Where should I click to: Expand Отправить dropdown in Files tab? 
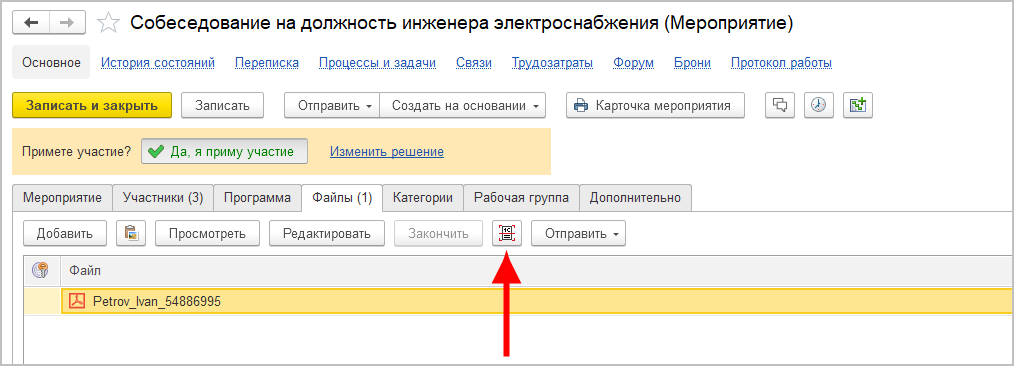click(579, 233)
